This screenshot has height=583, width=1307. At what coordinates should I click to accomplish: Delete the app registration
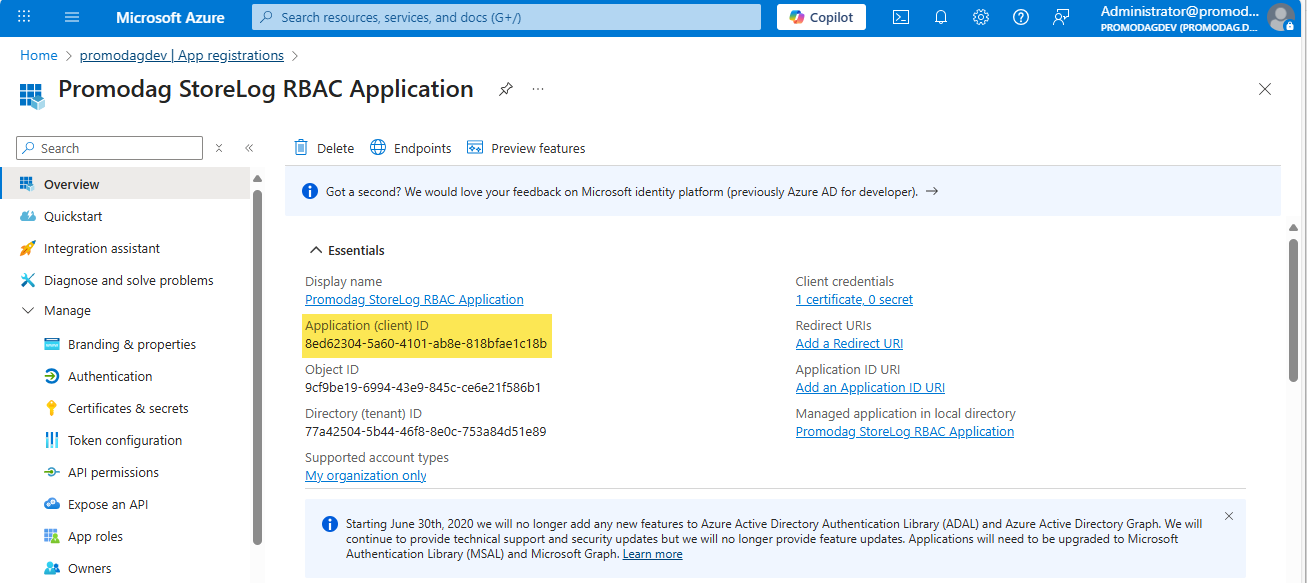click(323, 147)
